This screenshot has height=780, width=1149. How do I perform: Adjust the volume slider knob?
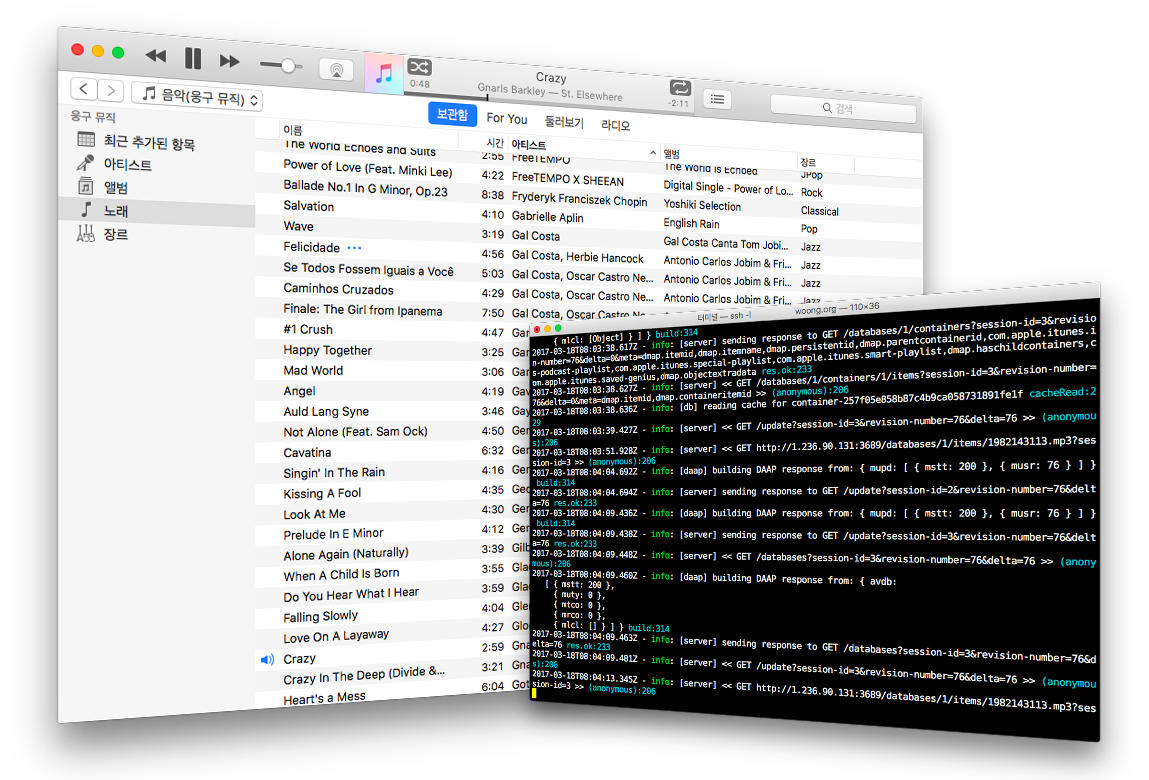coord(288,66)
